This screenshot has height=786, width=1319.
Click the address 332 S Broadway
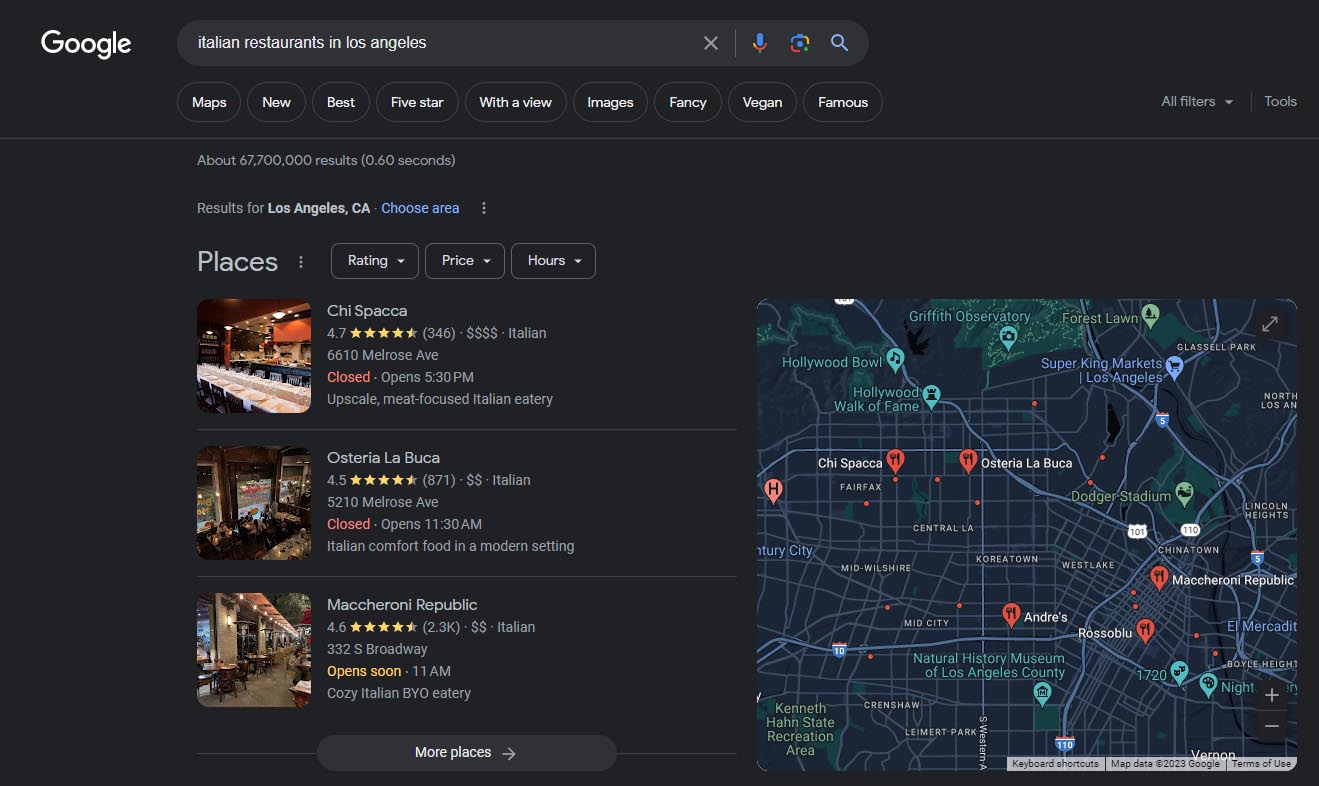coord(377,649)
